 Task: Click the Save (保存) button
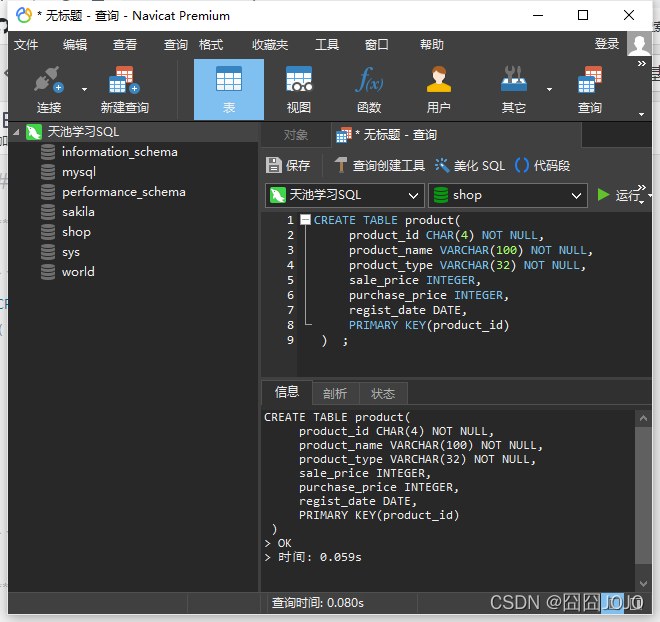(288, 165)
